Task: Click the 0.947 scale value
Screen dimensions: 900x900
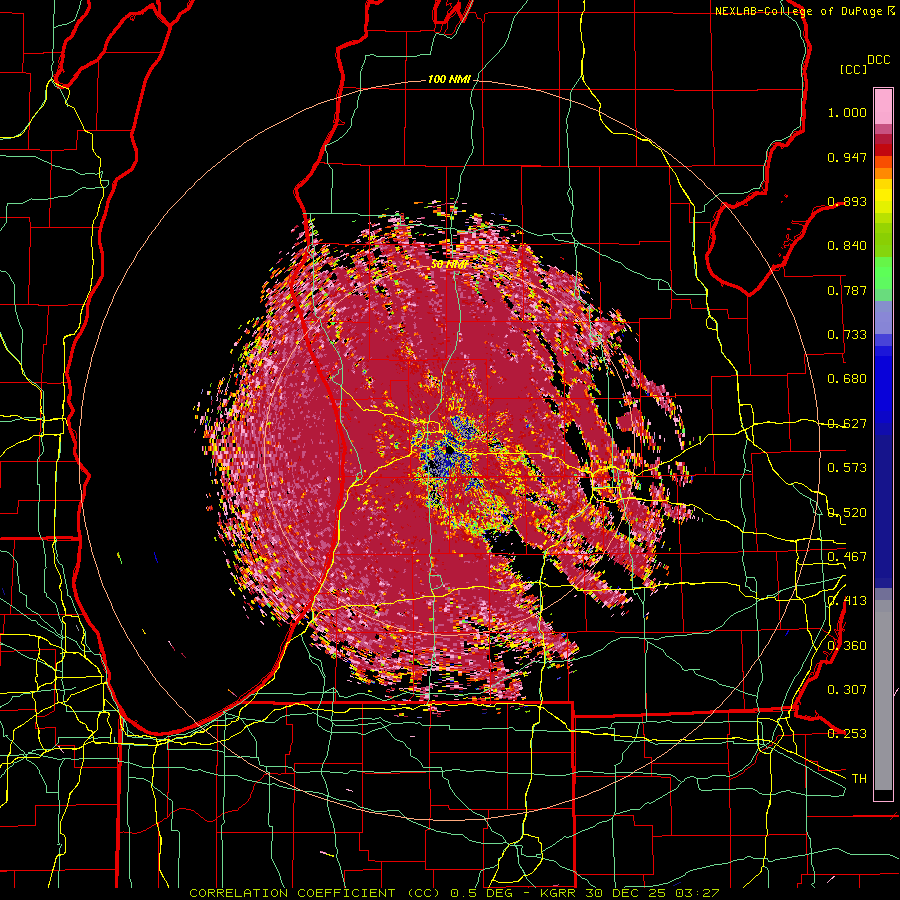Action: (x=847, y=157)
